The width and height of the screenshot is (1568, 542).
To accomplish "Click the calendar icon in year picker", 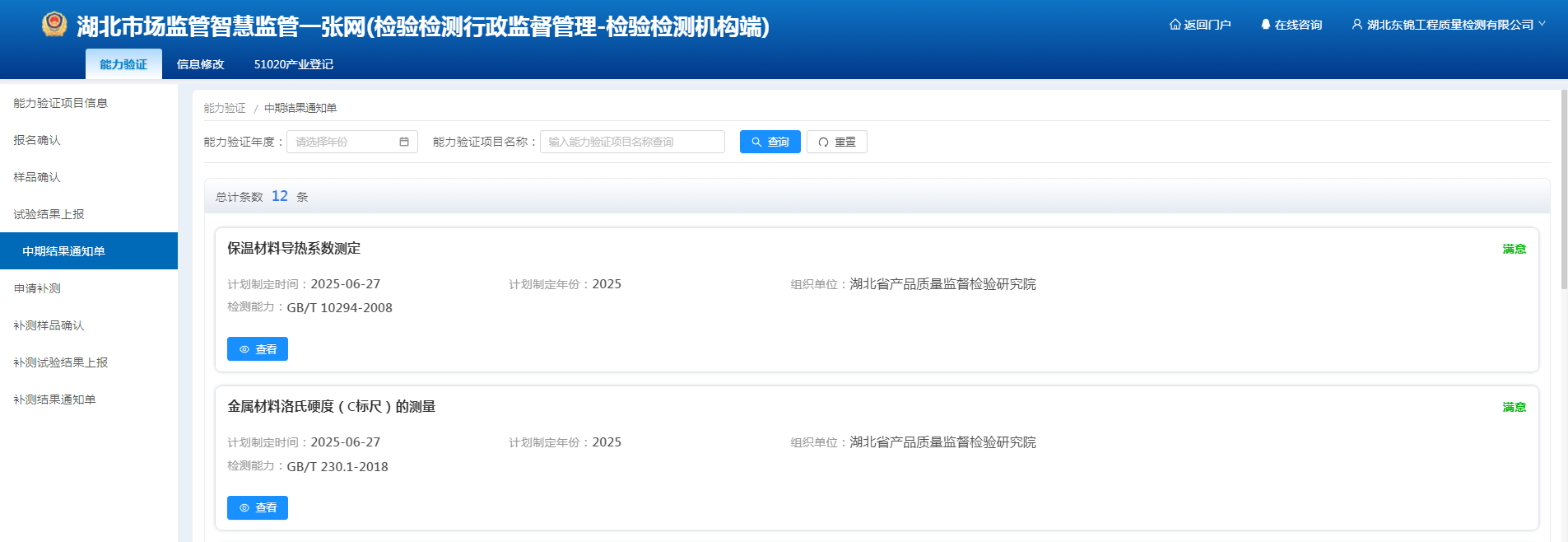I will 404,142.
